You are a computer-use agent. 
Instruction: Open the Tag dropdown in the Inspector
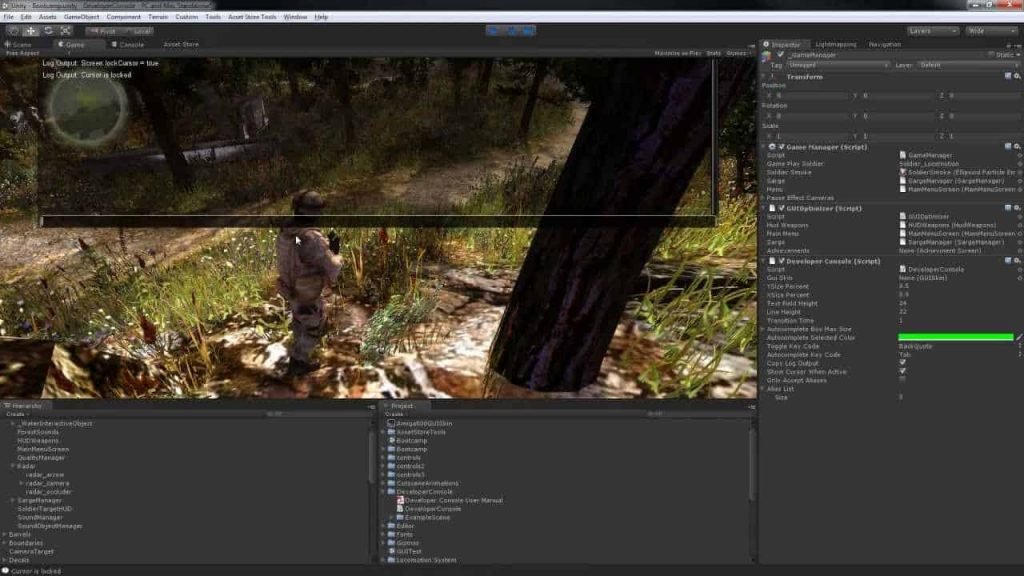click(x=838, y=65)
